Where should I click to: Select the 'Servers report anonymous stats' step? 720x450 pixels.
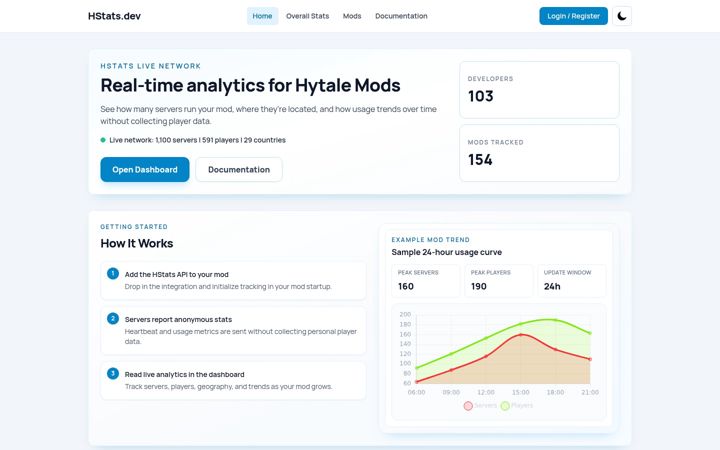(x=233, y=330)
